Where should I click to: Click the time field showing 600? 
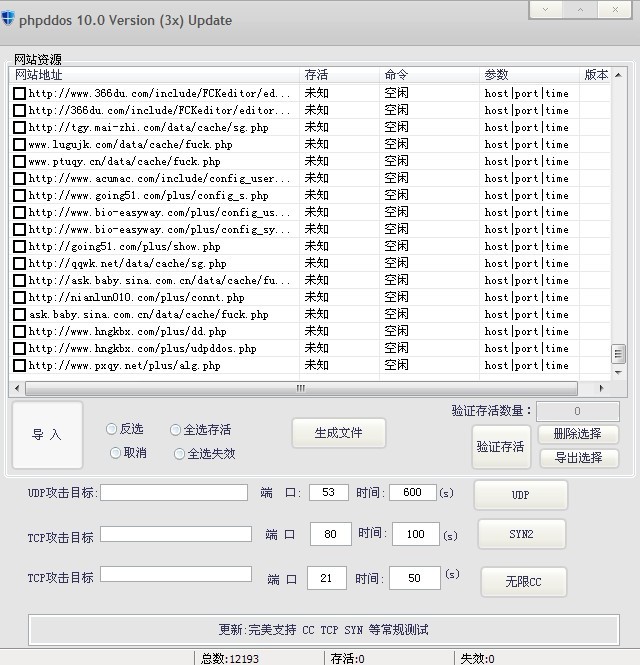click(413, 492)
